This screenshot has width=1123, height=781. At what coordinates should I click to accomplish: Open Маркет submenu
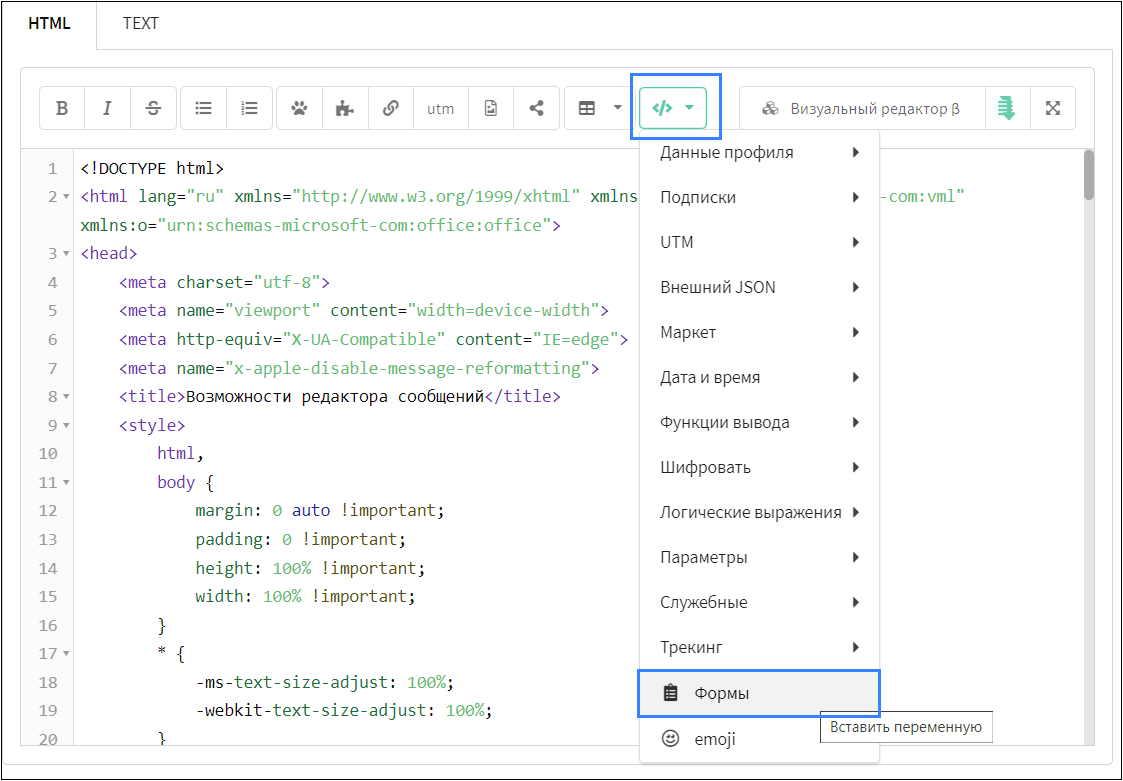[759, 332]
